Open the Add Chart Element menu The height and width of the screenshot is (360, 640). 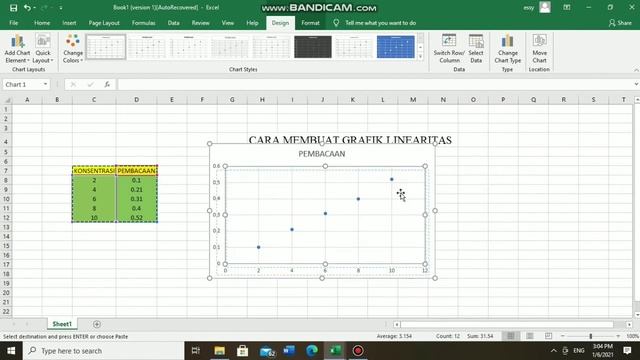tap(18, 49)
